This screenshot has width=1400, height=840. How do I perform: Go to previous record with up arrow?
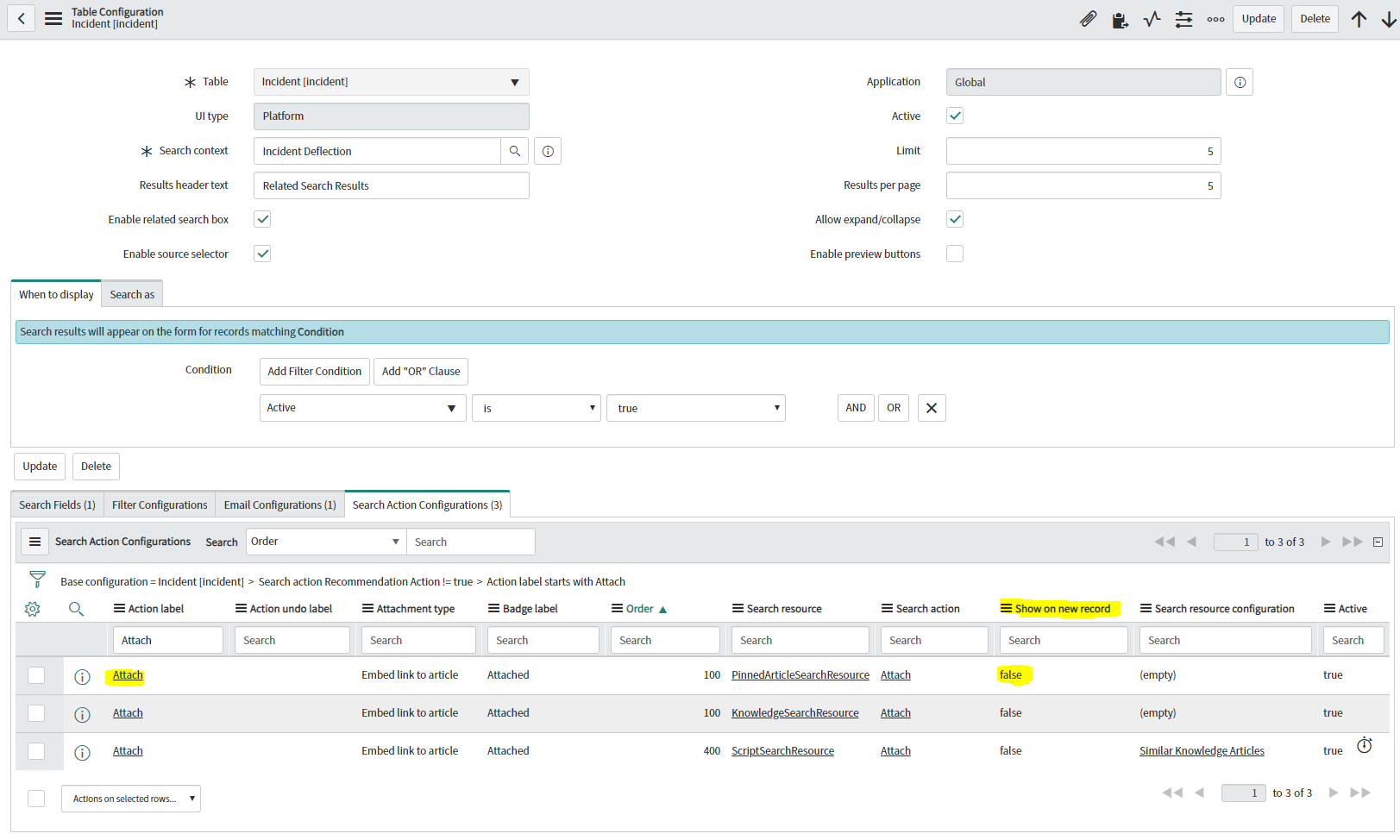(x=1359, y=19)
